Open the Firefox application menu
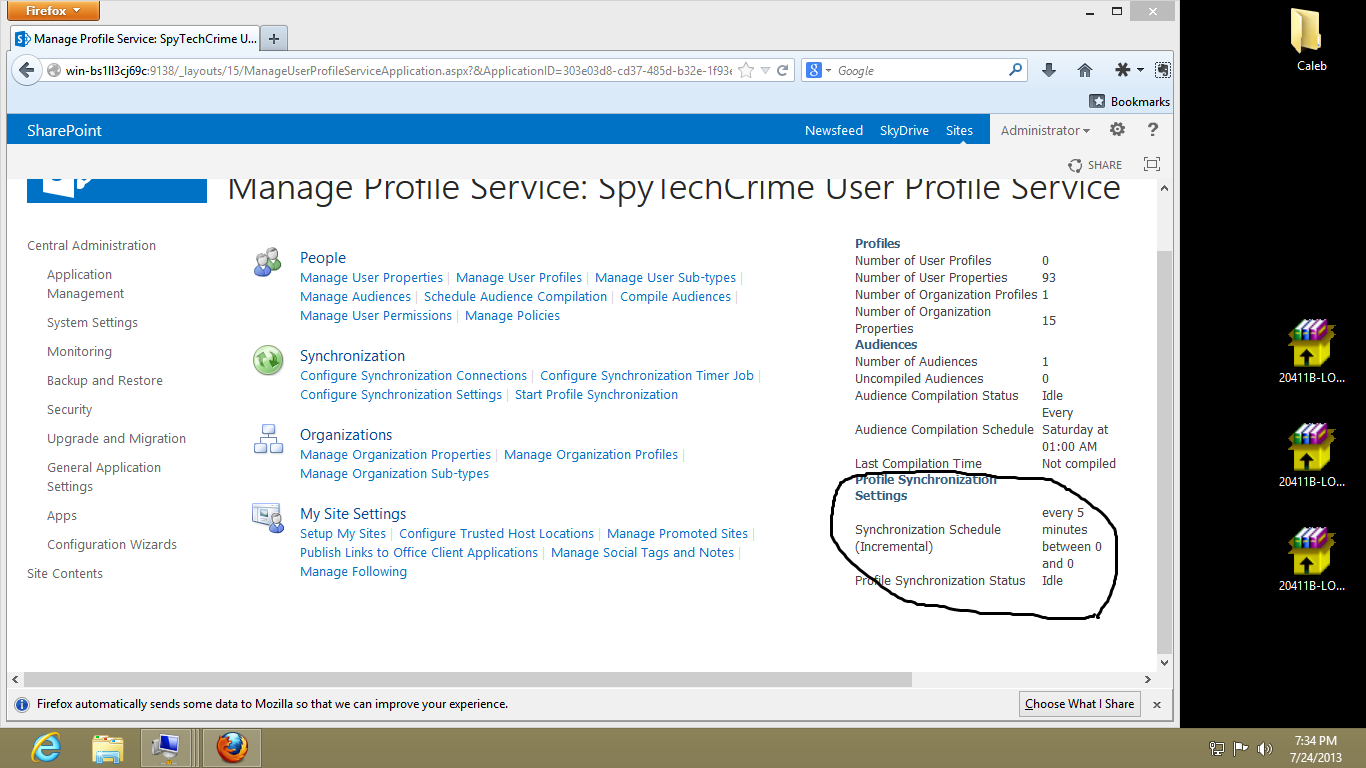This screenshot has height=768, width=1366. coord(55,11)
